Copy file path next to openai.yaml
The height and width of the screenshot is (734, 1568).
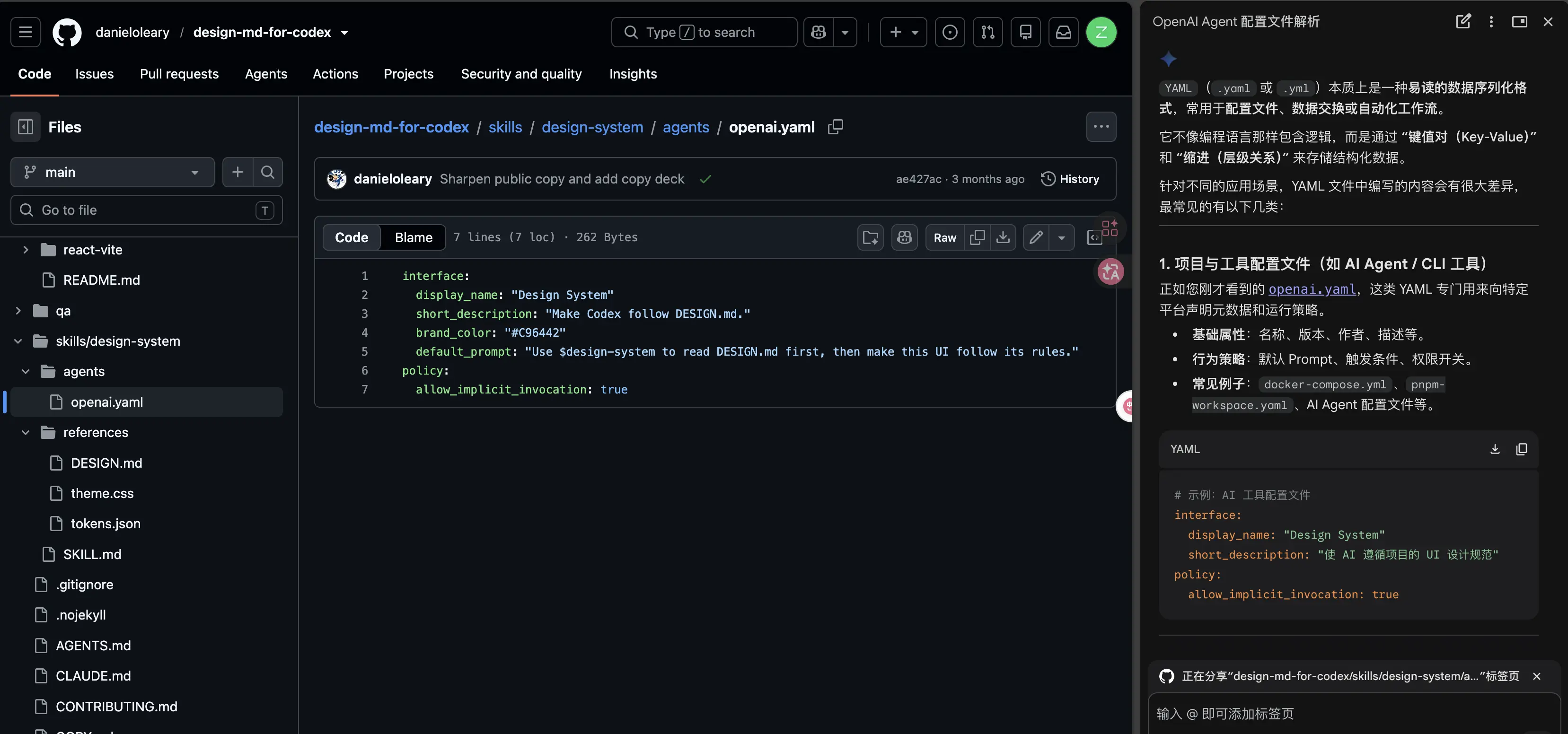836,127
